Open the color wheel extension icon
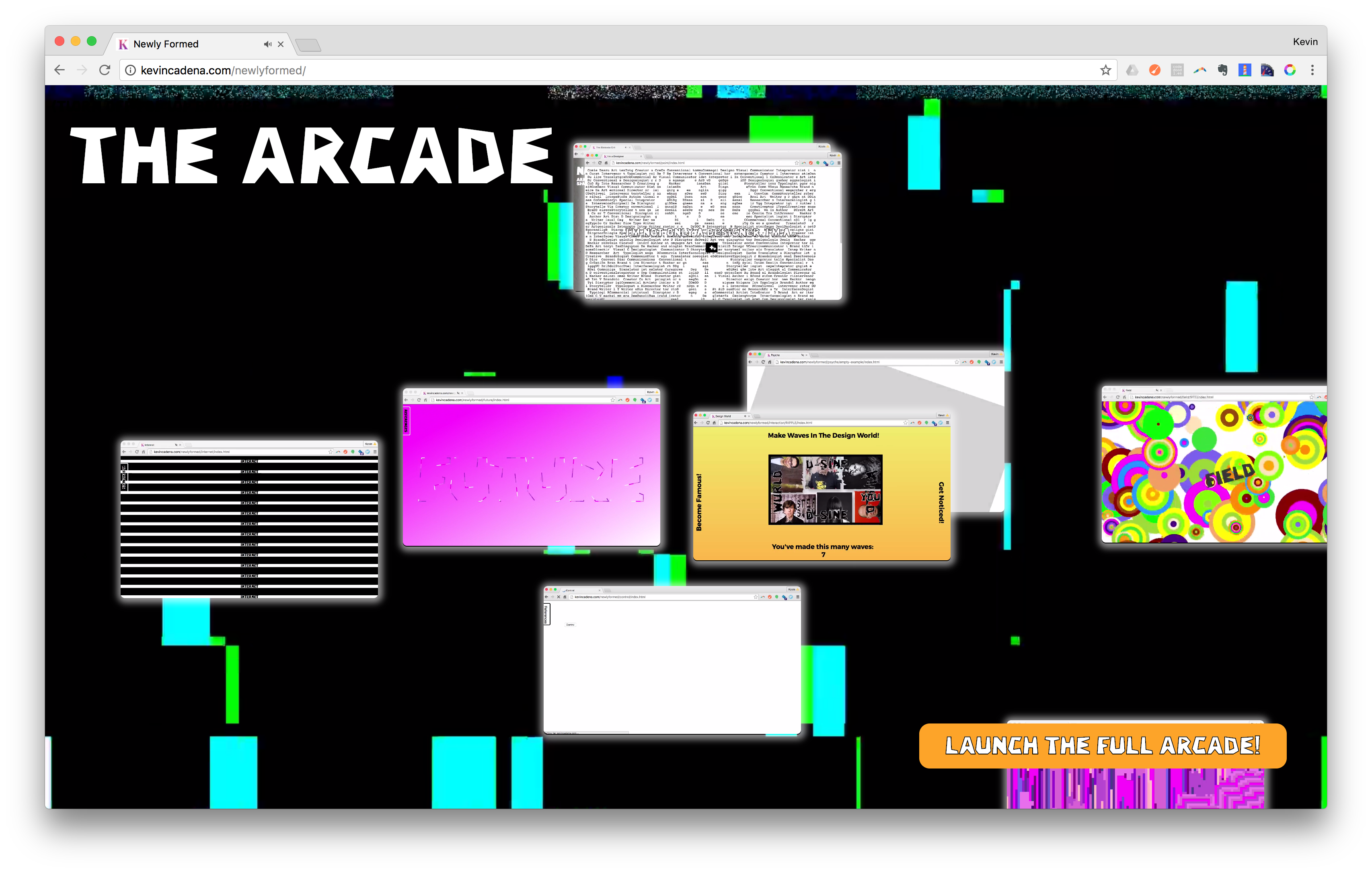Image resolution: width=1372 pixels, height=873 pixels. click(1290, 70)
